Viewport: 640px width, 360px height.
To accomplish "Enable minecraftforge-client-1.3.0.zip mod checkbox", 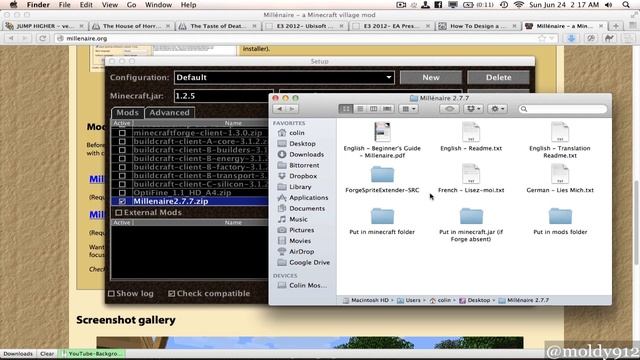I will tap(122, 133).
